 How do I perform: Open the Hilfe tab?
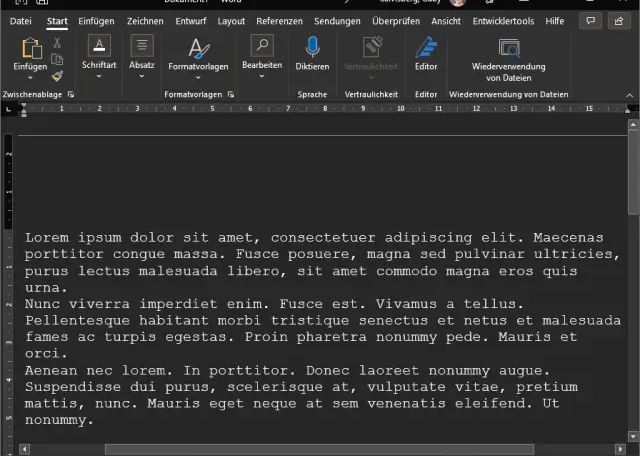tap(555, 21)
